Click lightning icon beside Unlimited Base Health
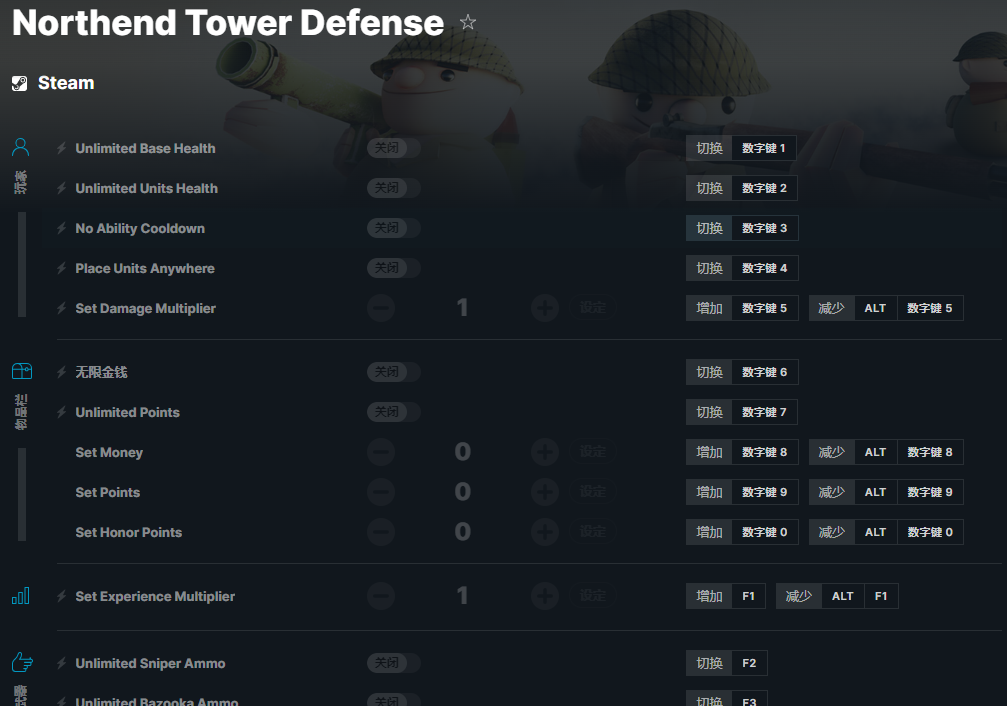Image resolution: width=1007 pixels, height=706 pixels. pos(62,148)
